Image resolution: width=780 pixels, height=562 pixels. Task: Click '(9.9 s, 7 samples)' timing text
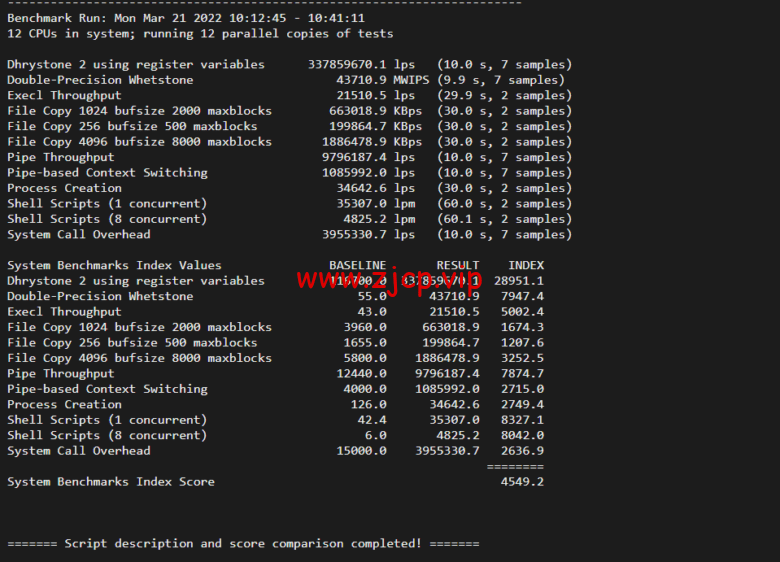[x=501, y=80]
